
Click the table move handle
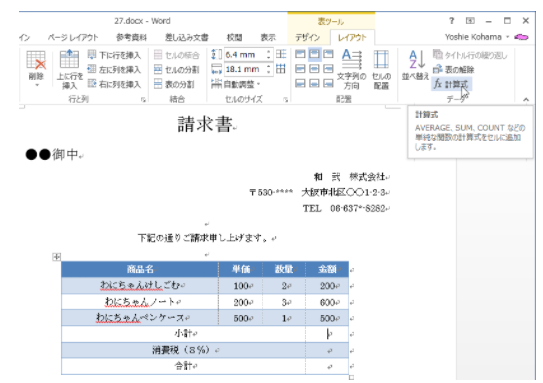tap(56, 257)
